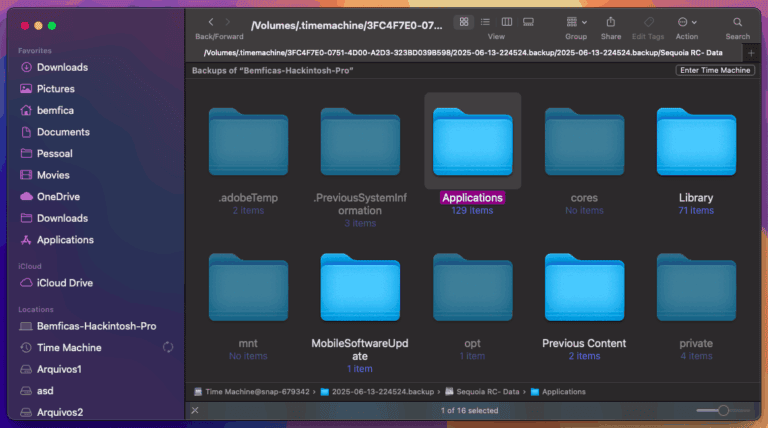The width and height of the screenshot is (768, 428).
Task: Open the Action dropdown menu
Action: pyautogui.click(x=687, y=21)
